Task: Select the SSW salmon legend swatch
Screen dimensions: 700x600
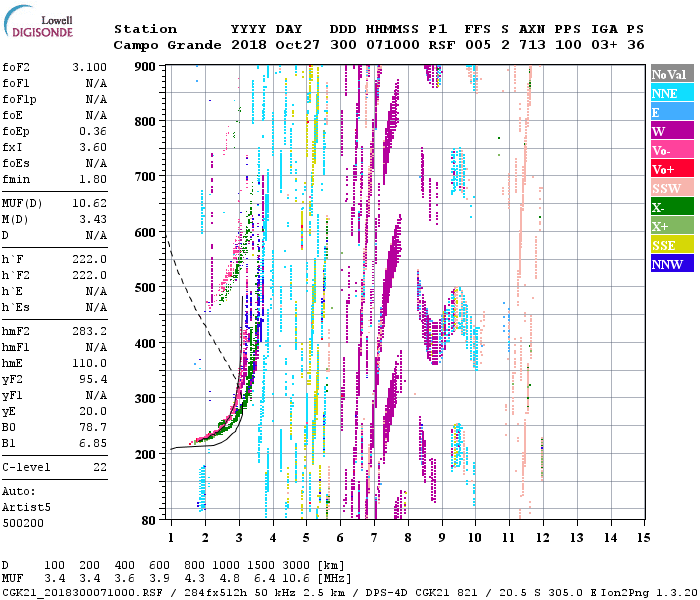Action: click(672, 188)
